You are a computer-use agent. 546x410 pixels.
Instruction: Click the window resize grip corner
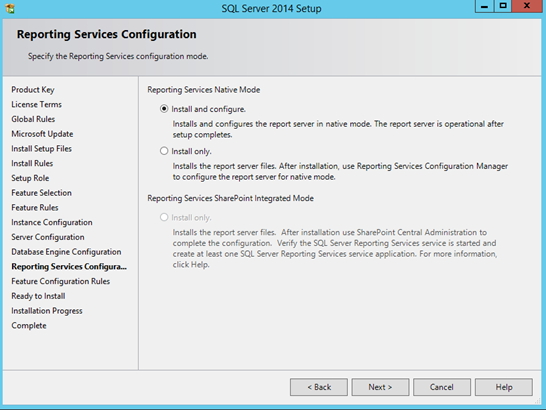[538, 402]
